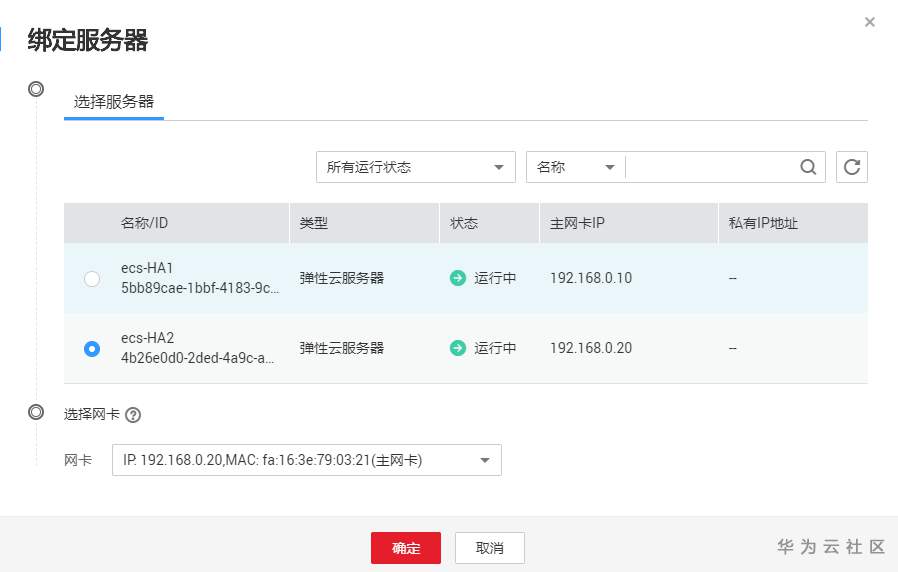Close the 绑定服务器 dialog
This screenshot has height=572, width=898.
(869, 22)
